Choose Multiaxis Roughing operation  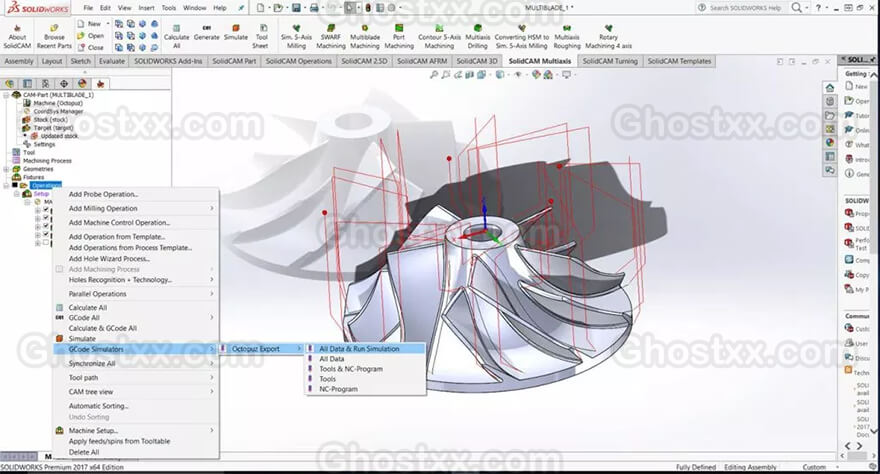(x=567, y=36)
